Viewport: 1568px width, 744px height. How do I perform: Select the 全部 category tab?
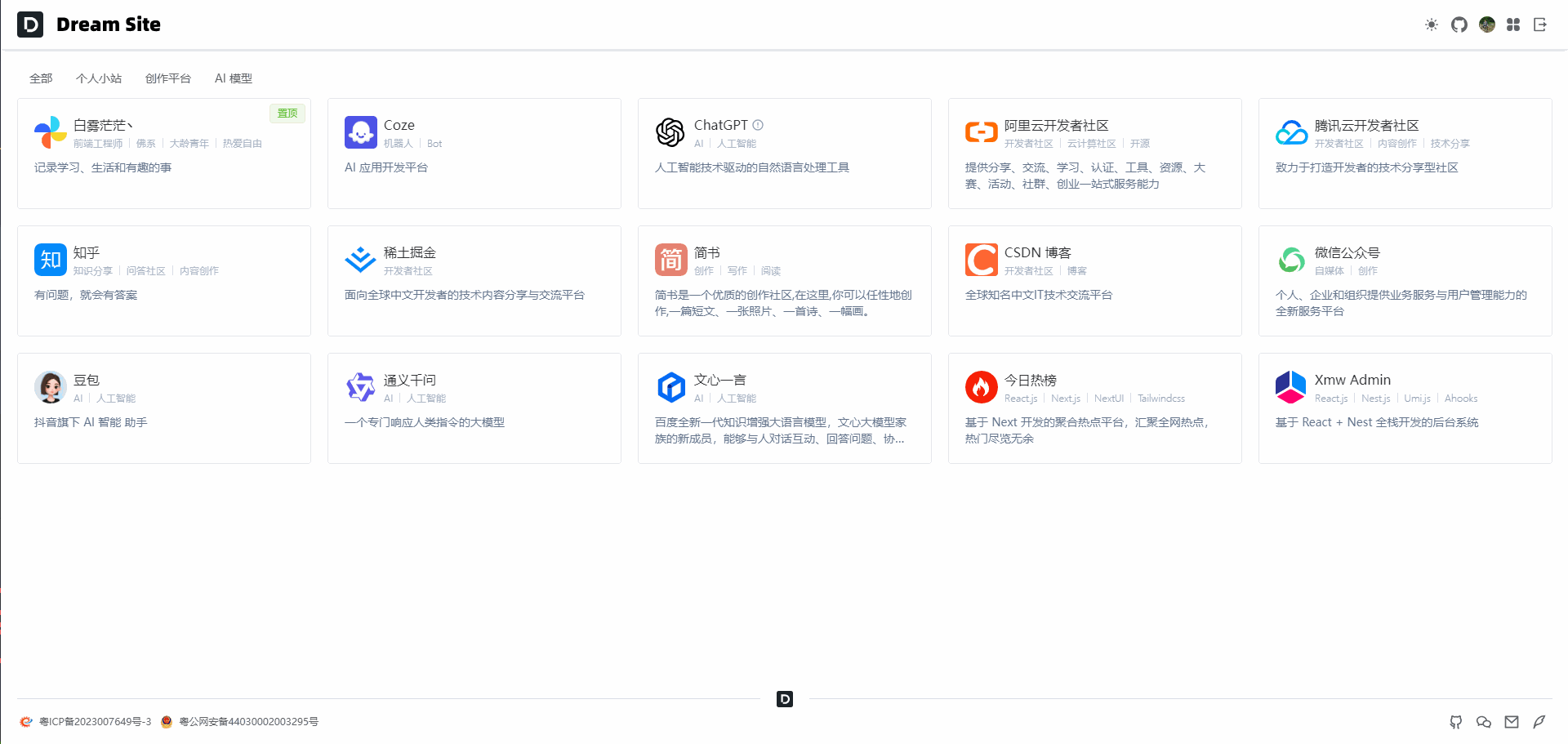click(x=41, y=78)
